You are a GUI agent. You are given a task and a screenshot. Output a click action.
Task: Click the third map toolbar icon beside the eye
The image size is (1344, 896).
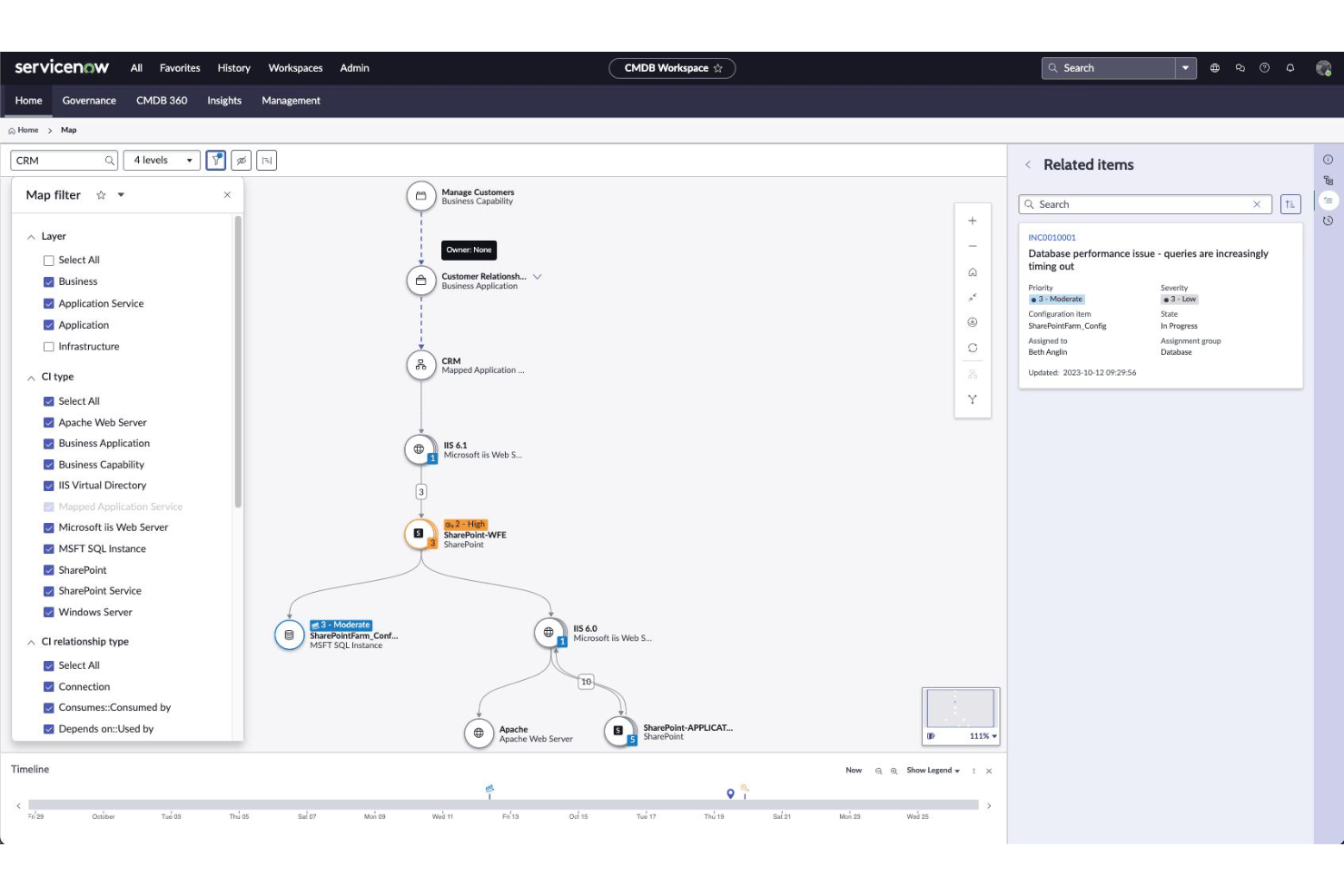click(267, 161)
